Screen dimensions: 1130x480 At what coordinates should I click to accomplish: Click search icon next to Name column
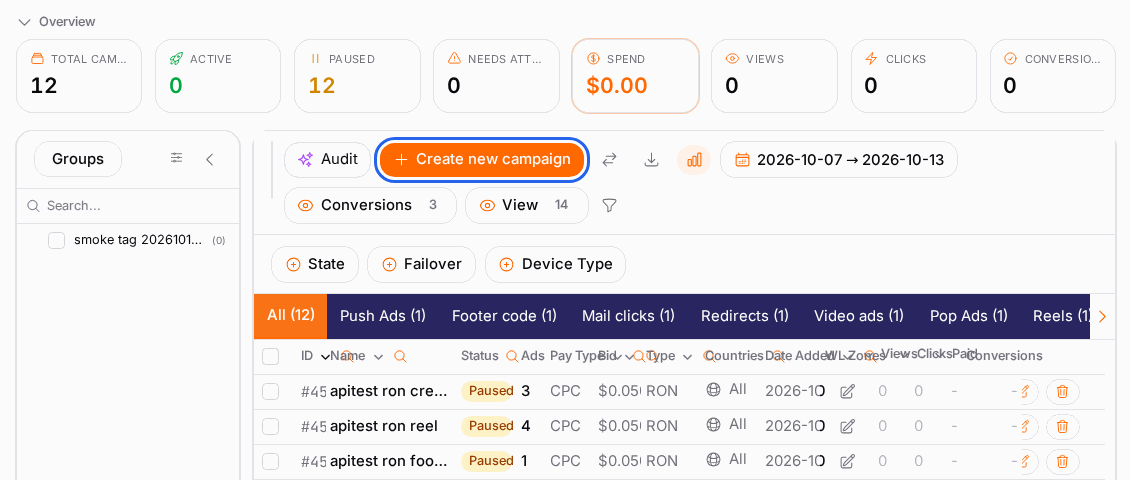[x=401, y=356]
